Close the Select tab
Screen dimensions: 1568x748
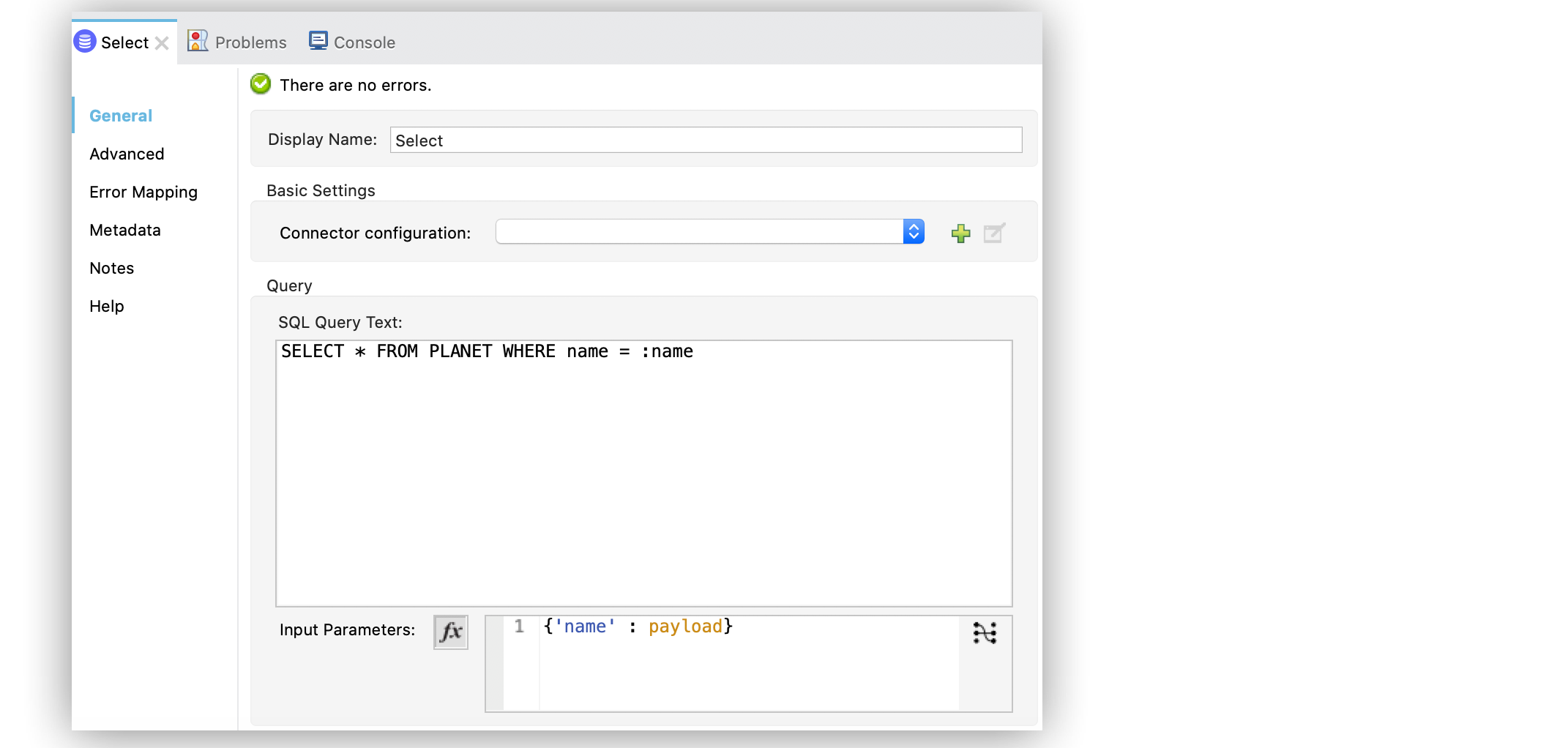click(163, 42)
